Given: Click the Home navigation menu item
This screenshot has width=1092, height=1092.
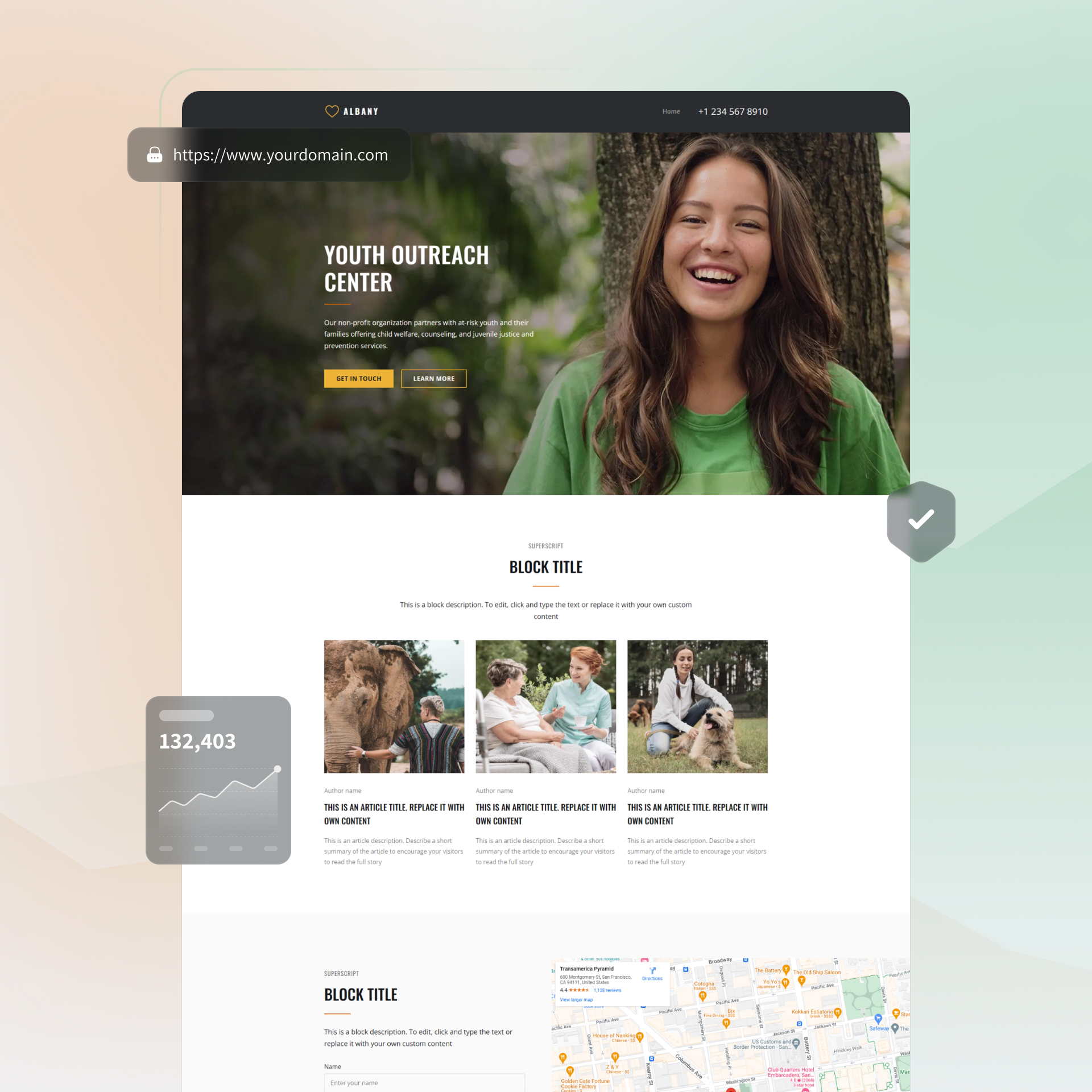Looking at the screenshot, I should 670,111.
